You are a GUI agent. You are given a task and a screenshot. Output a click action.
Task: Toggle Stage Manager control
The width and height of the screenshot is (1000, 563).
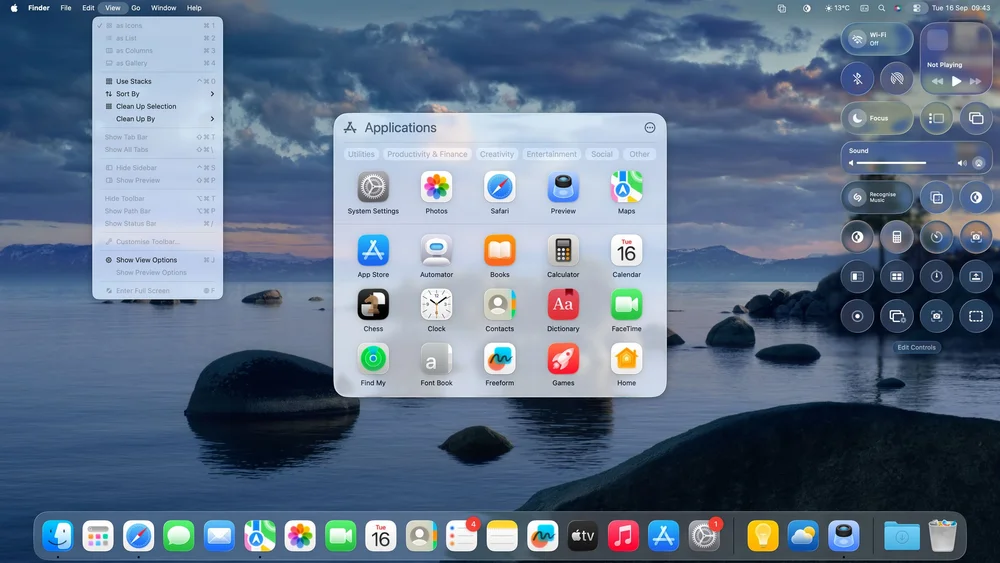936,118
